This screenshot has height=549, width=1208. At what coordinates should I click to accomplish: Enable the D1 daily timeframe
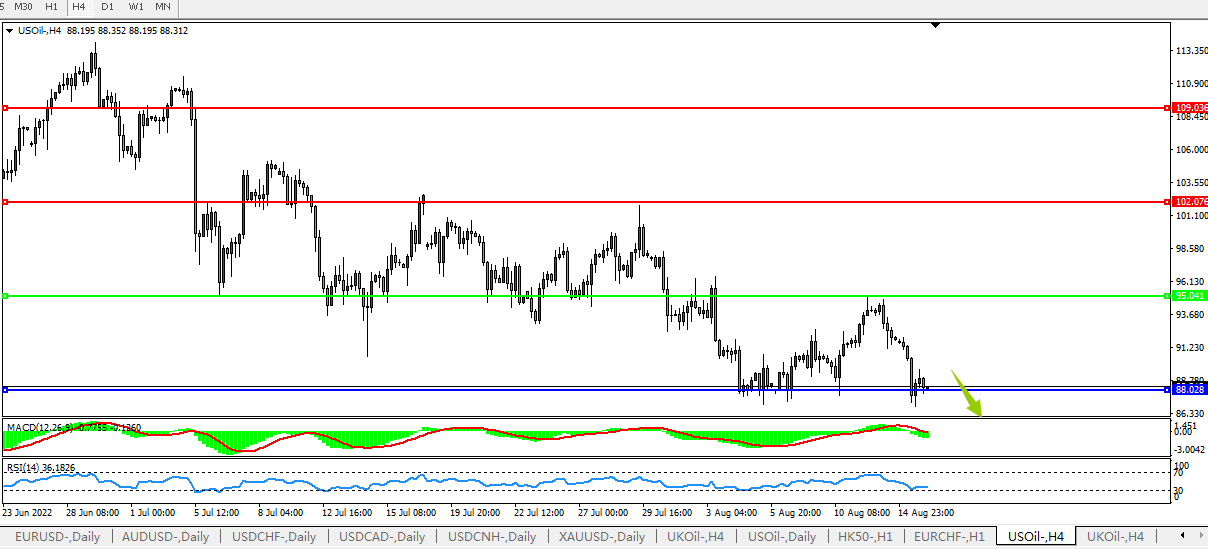click(x=107, y=7)
